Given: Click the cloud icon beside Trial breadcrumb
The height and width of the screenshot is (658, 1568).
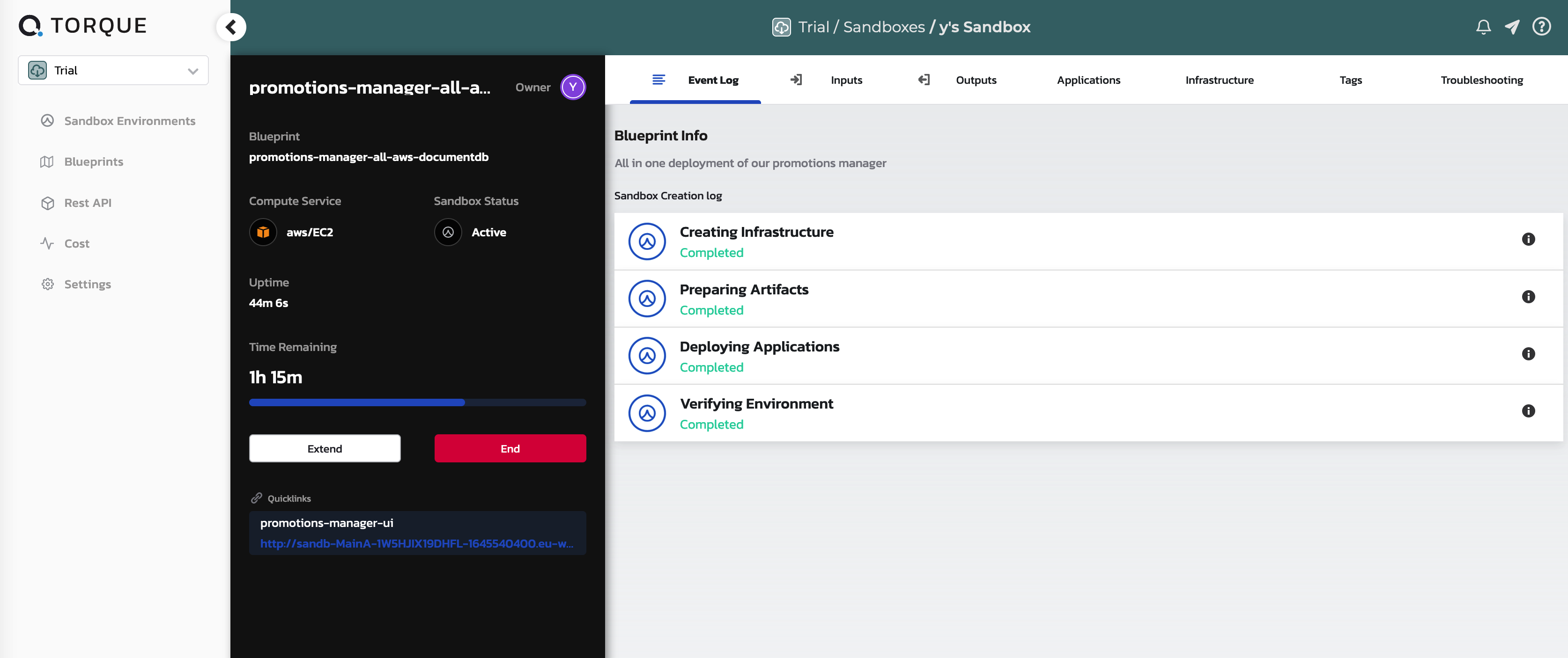Looking at the screenshot, I should tap(781, 27).
